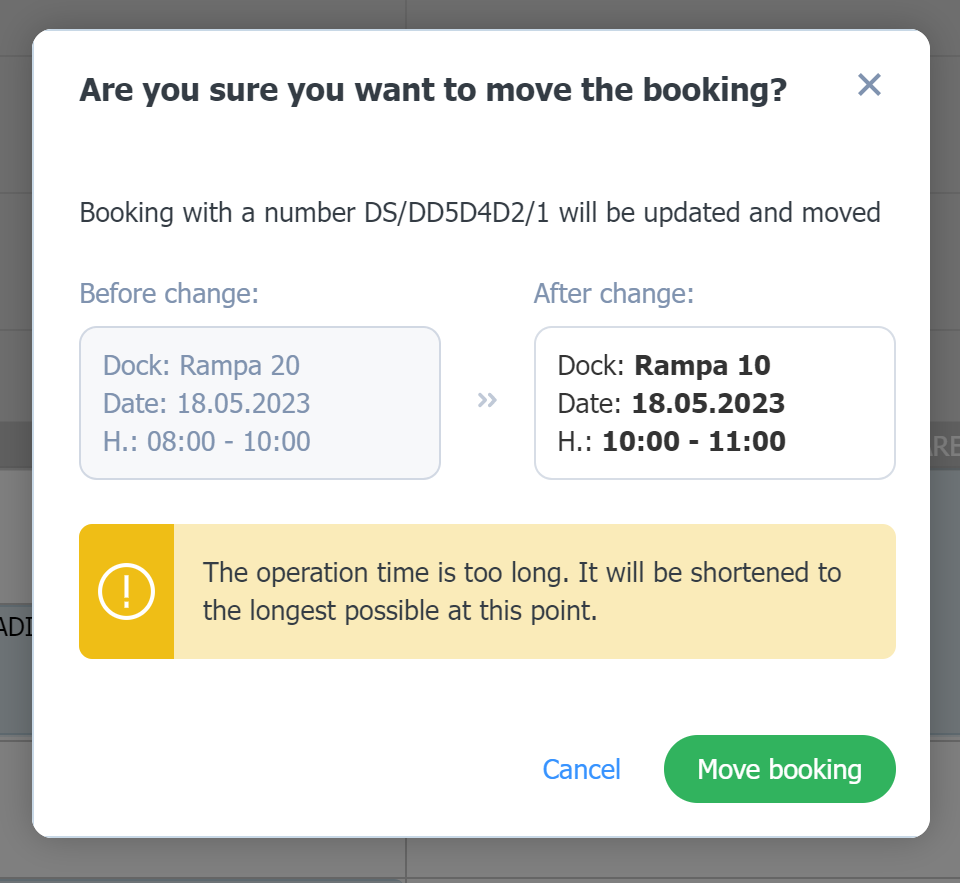Click the second warning line about longest possible

pyautogui.click(x=400, y=611)
